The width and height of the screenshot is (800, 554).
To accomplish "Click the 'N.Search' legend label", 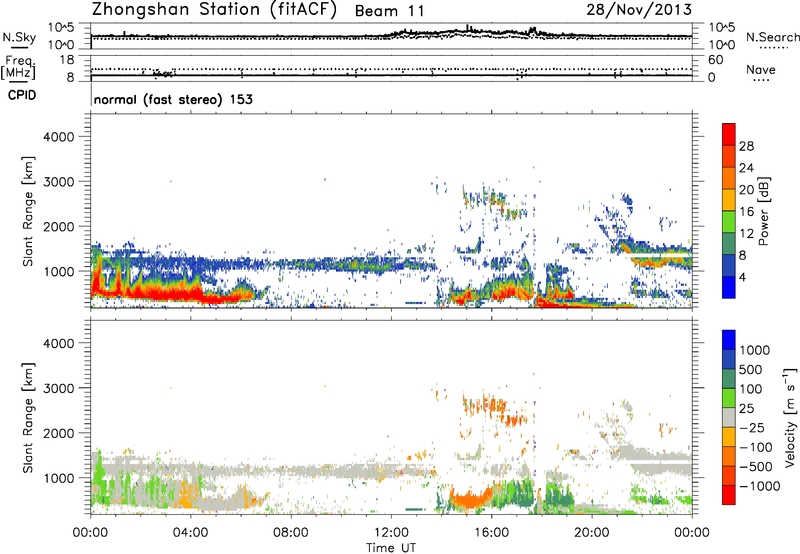I will [772, 37].
